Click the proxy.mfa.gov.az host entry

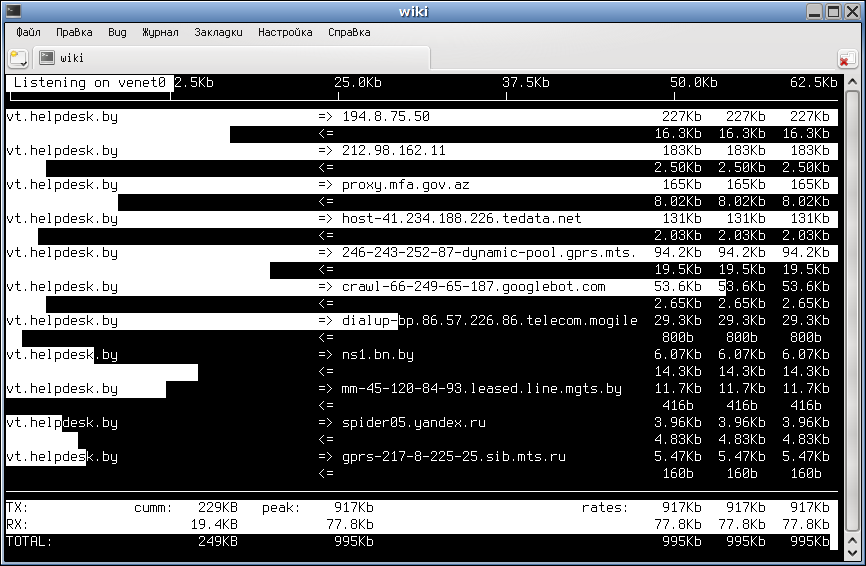point(405,185)
